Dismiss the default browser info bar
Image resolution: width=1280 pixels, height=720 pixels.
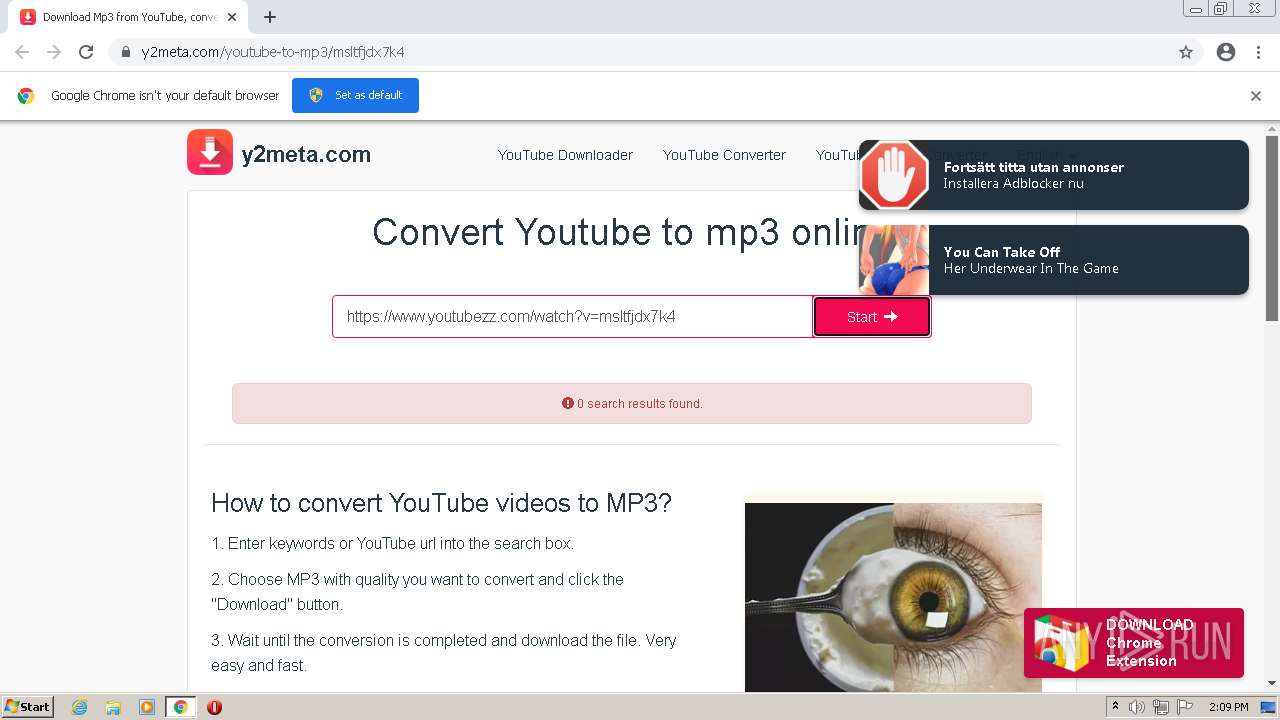pos(1255,96)
